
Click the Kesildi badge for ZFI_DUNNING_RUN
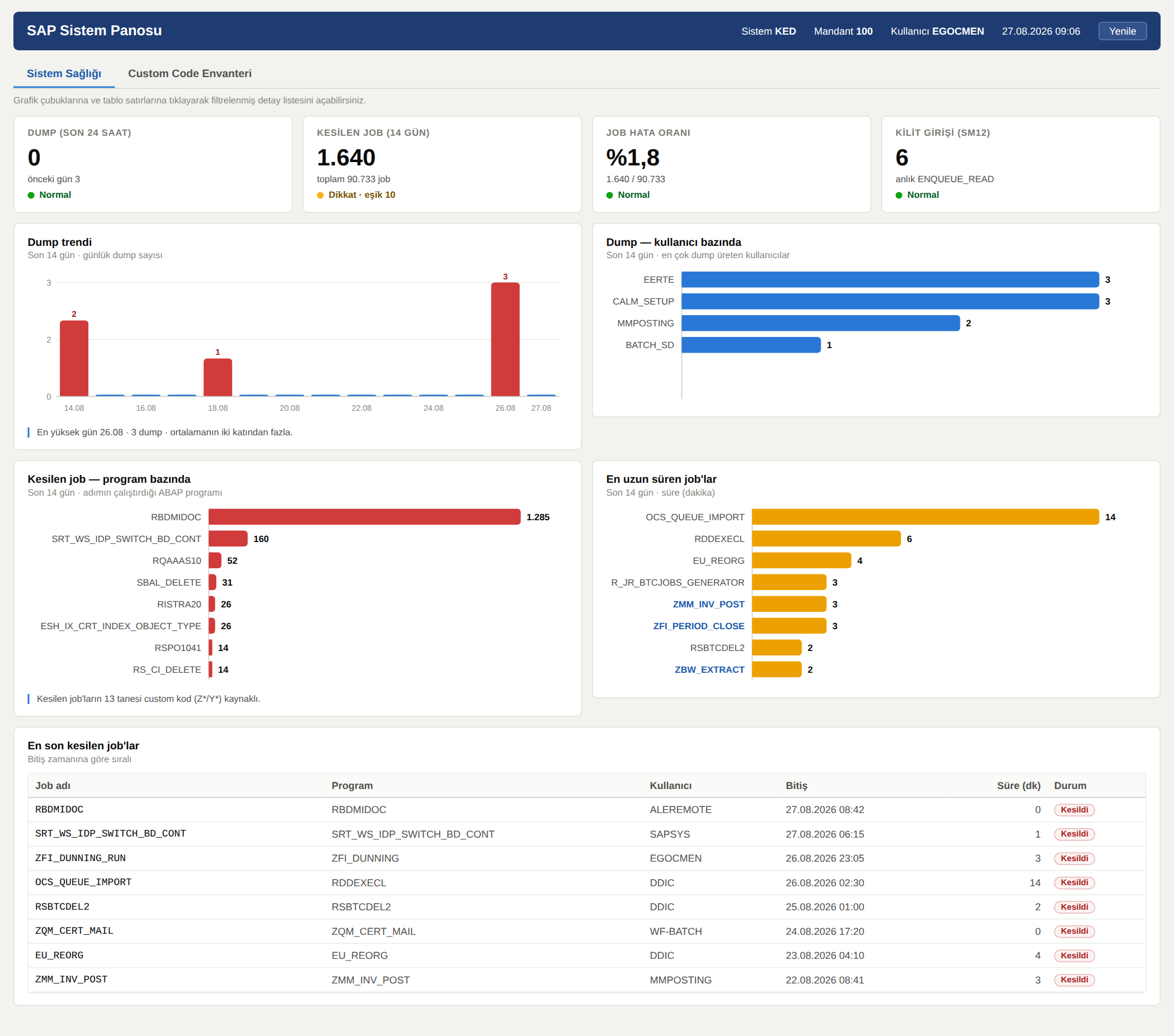click(1074, 858)
